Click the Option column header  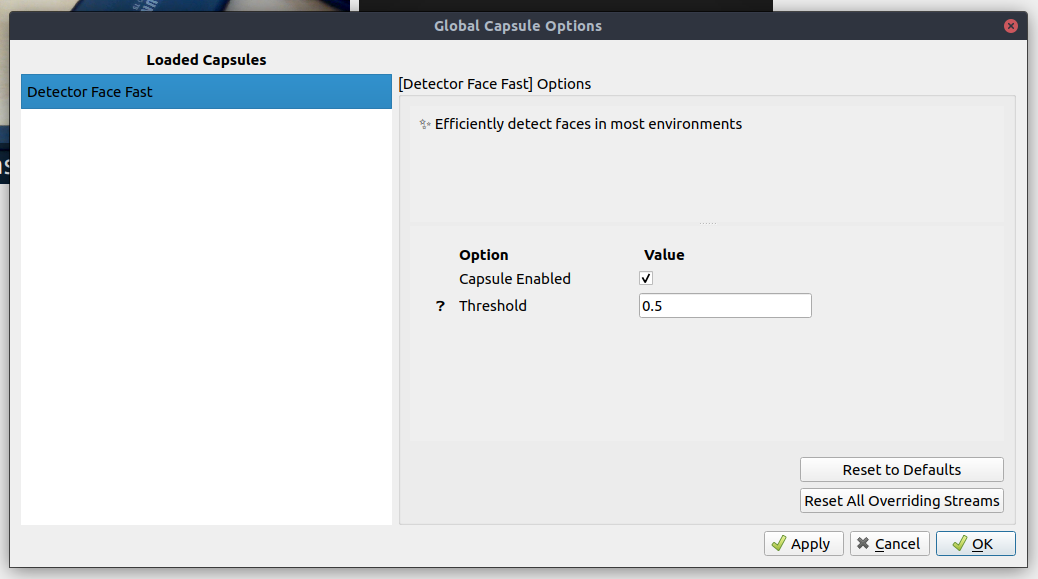tap(484, 255)
